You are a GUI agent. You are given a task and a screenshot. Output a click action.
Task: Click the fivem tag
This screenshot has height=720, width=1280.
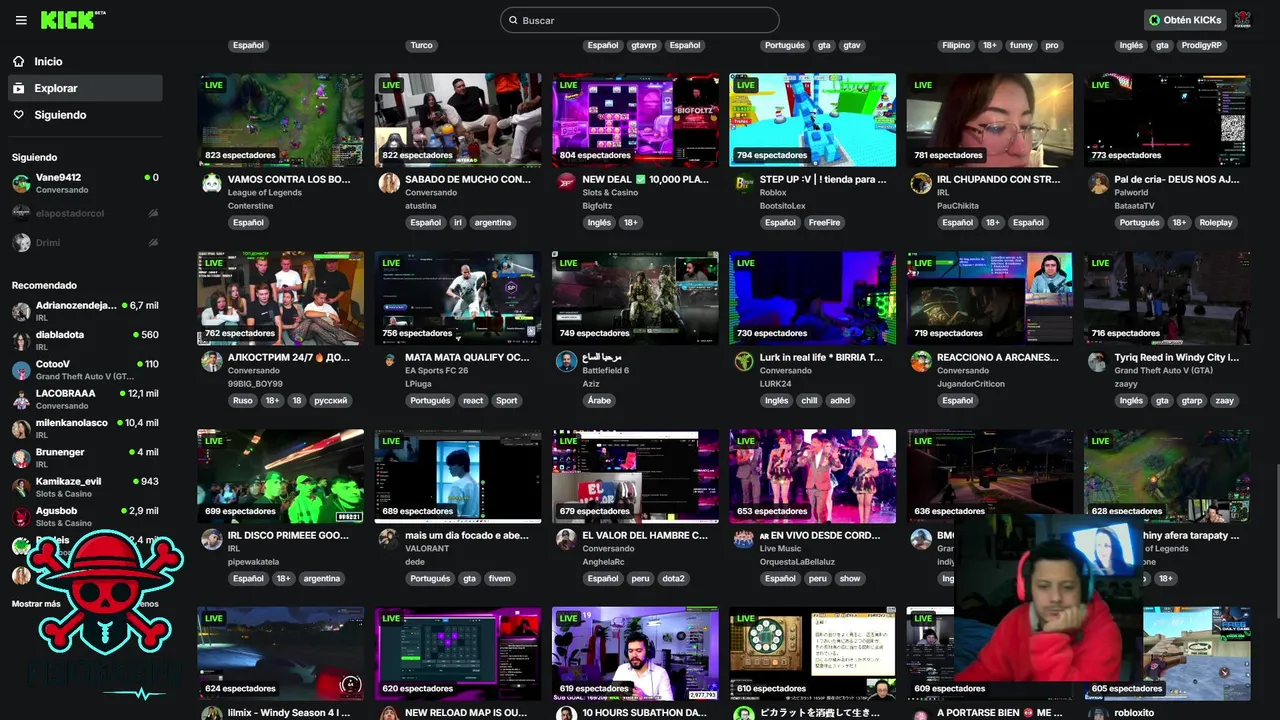[x=500, y=579]
